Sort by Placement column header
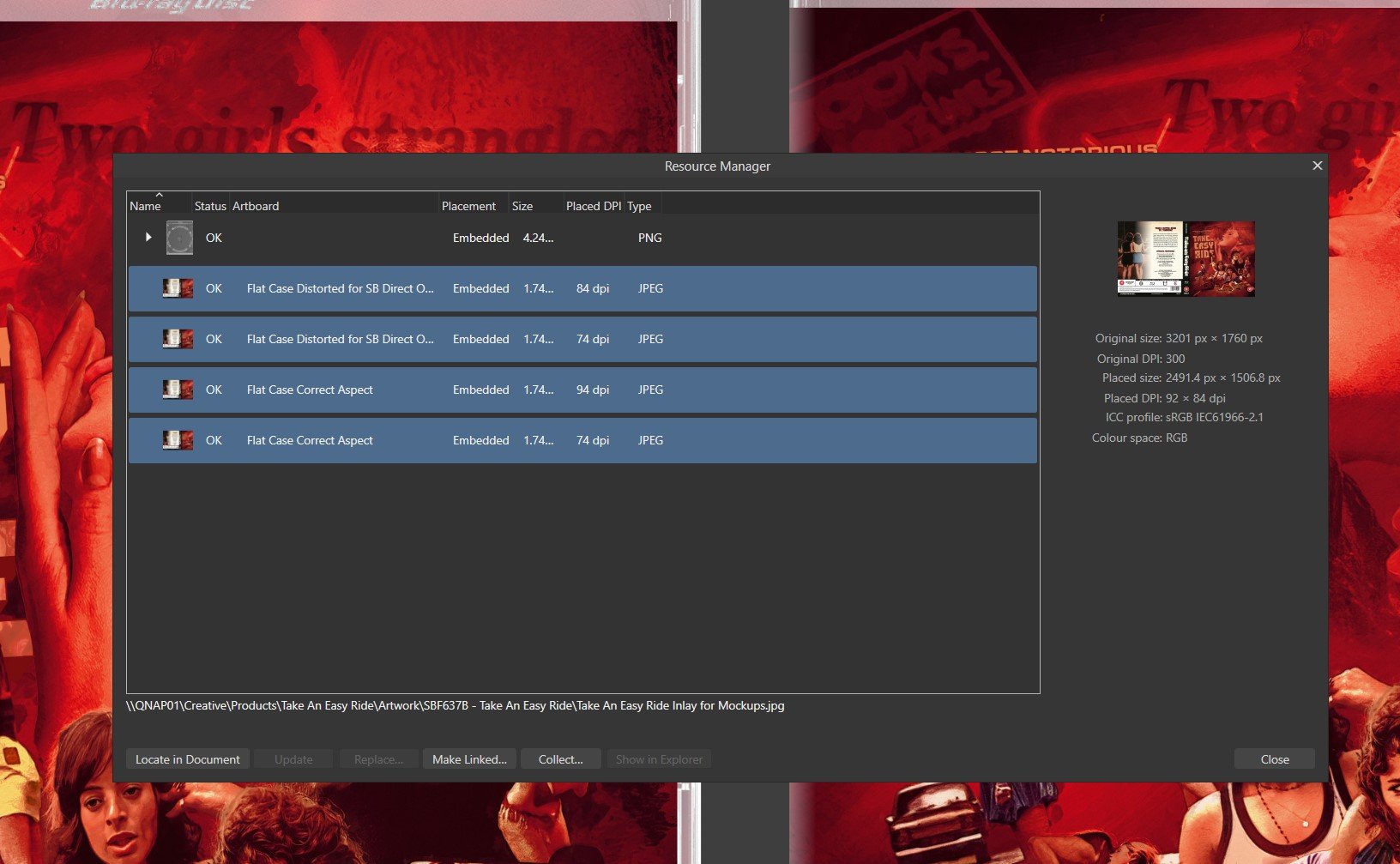 click(x=468, y=206)
